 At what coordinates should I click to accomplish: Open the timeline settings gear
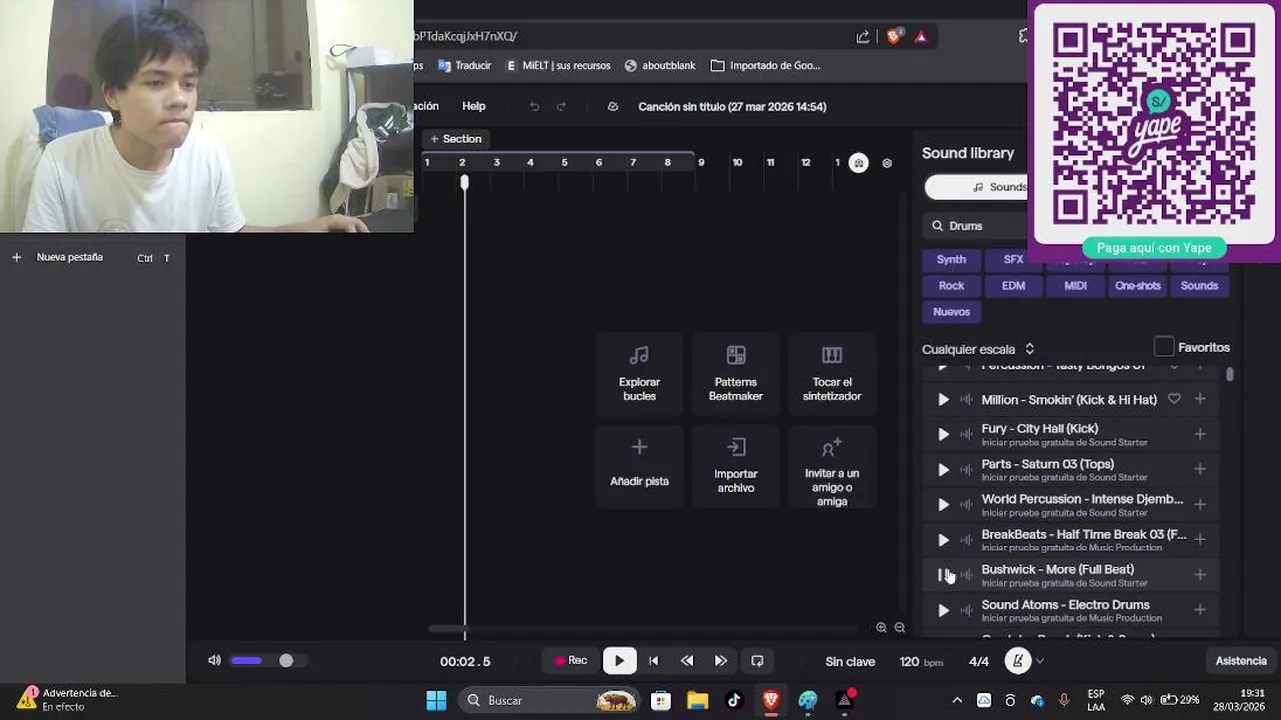coord(887,163)
